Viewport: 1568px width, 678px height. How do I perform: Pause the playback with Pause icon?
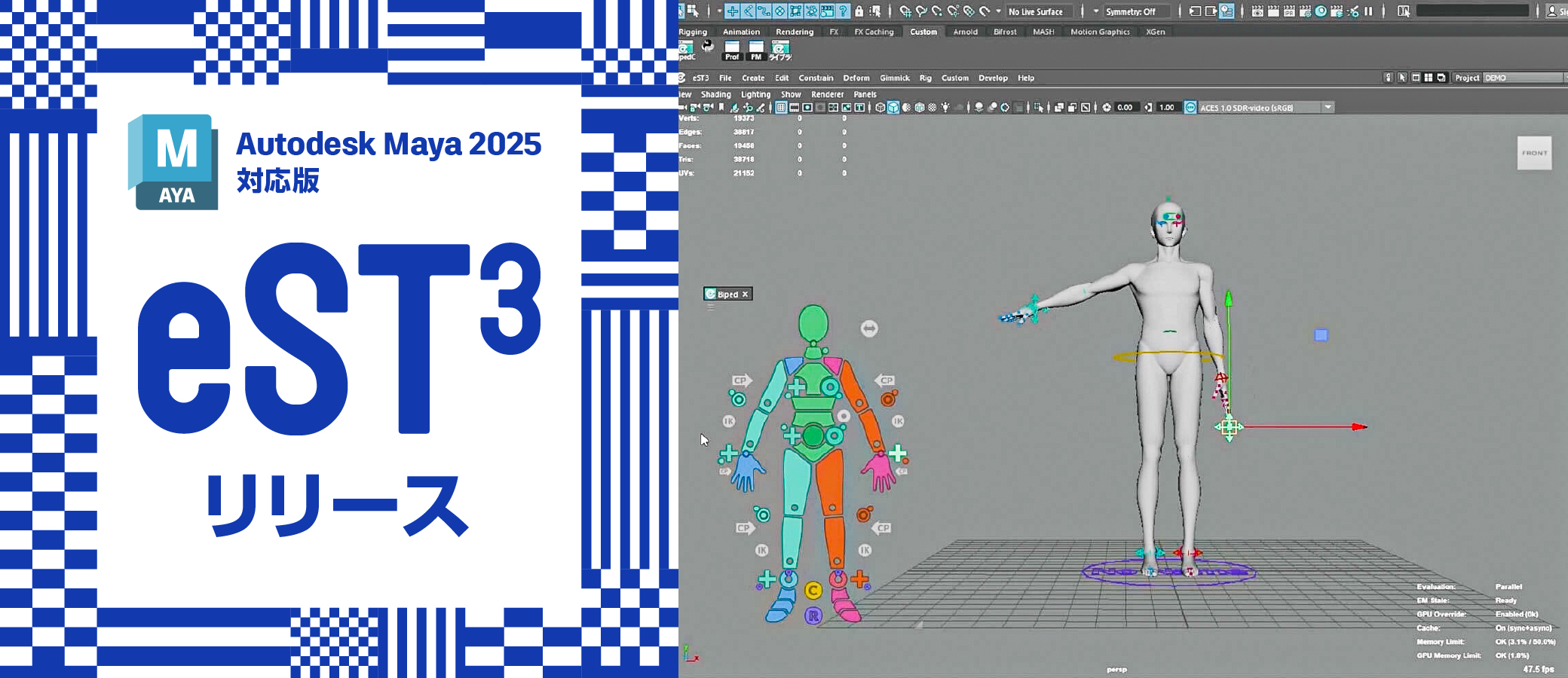pos(1368,11)
